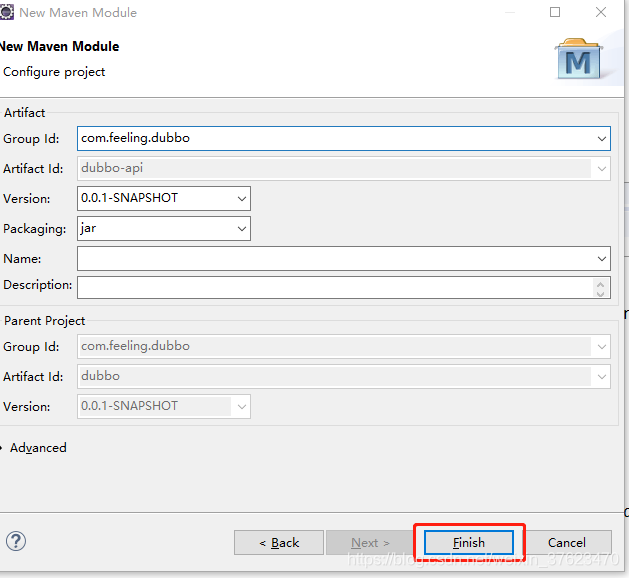Click the Name: label

click(22, 259)
